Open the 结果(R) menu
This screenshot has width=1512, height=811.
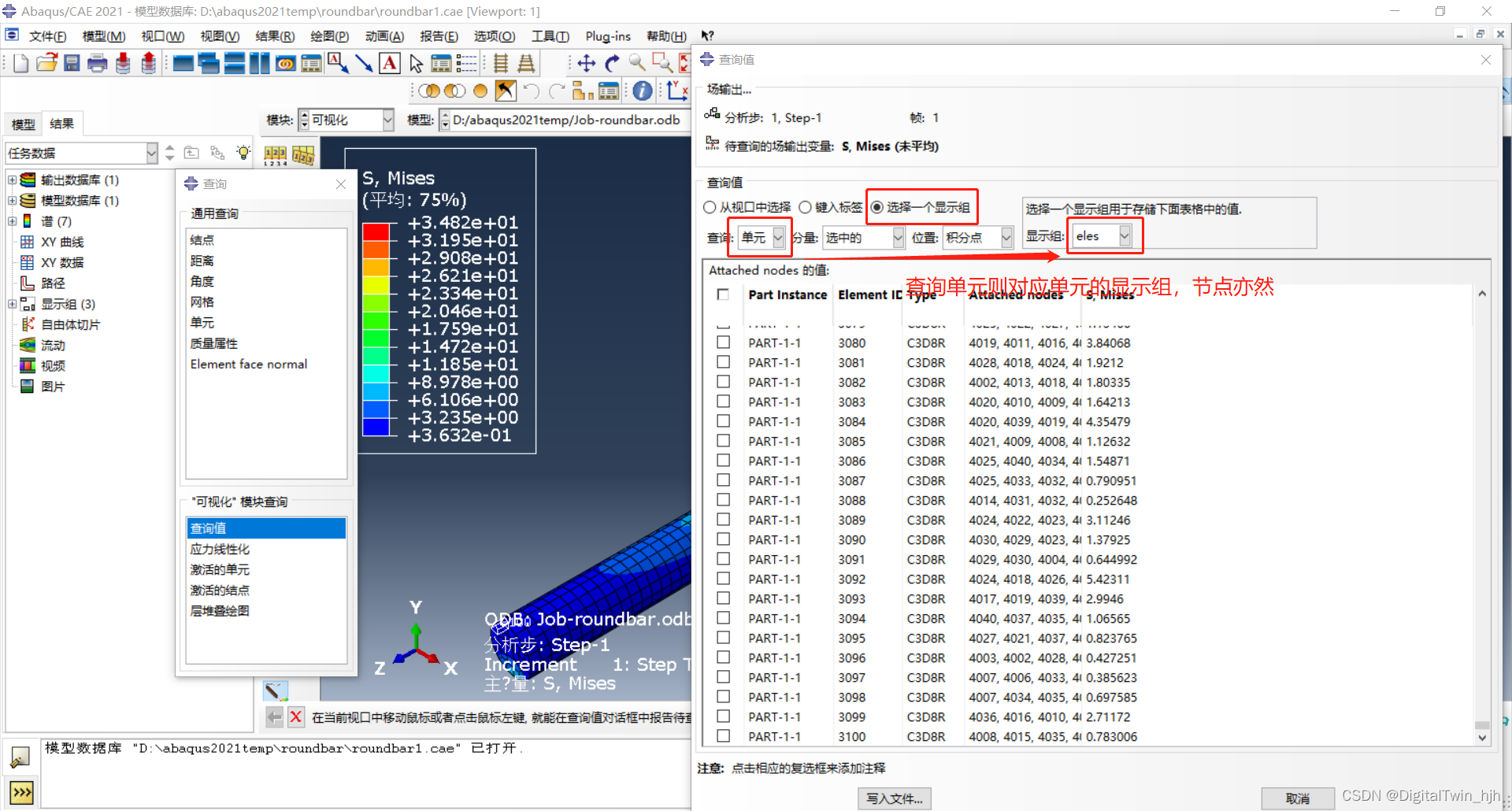[x=275, y=36]
